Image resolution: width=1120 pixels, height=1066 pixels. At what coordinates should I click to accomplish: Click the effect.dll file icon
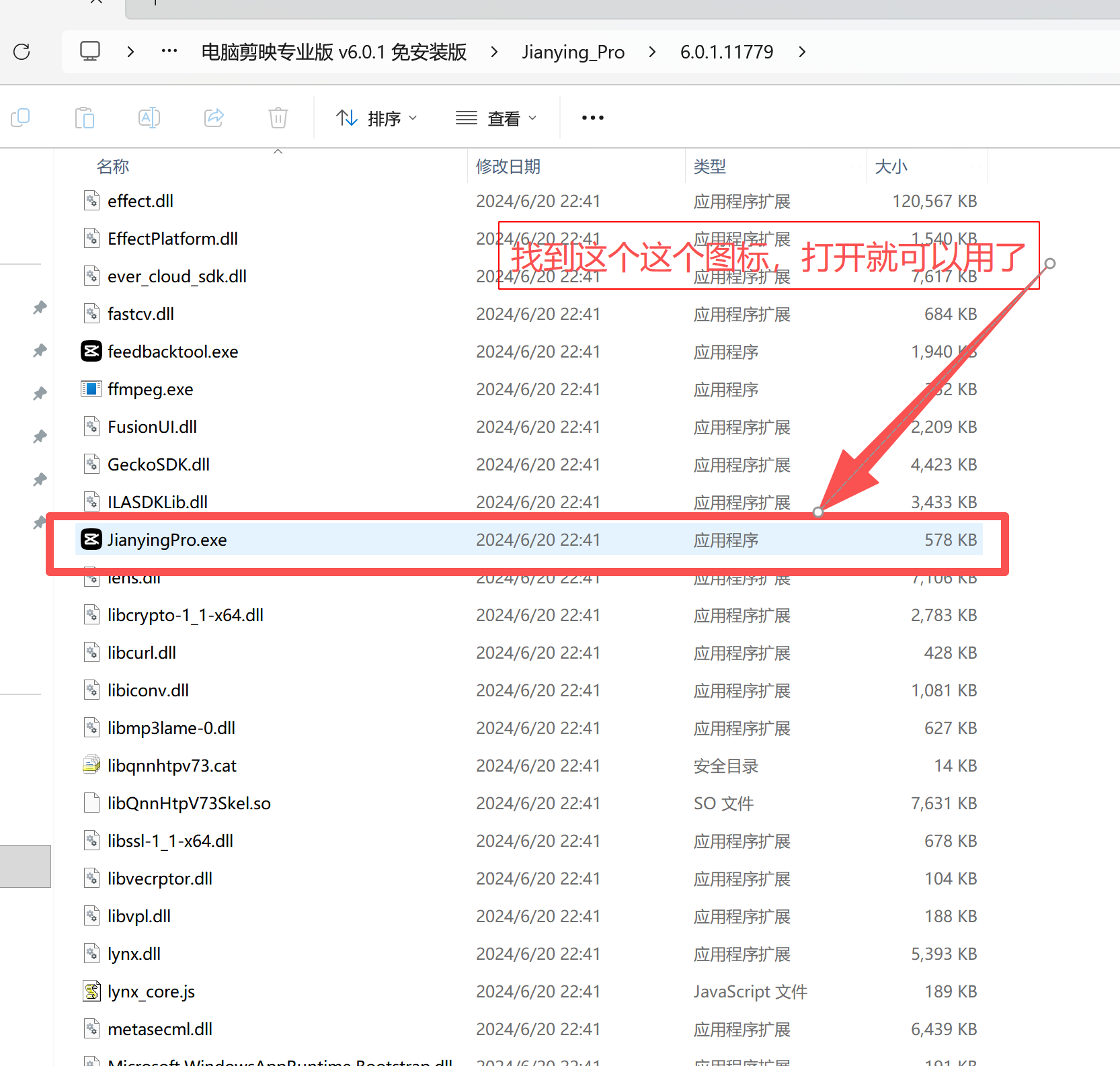pos(91,200)
